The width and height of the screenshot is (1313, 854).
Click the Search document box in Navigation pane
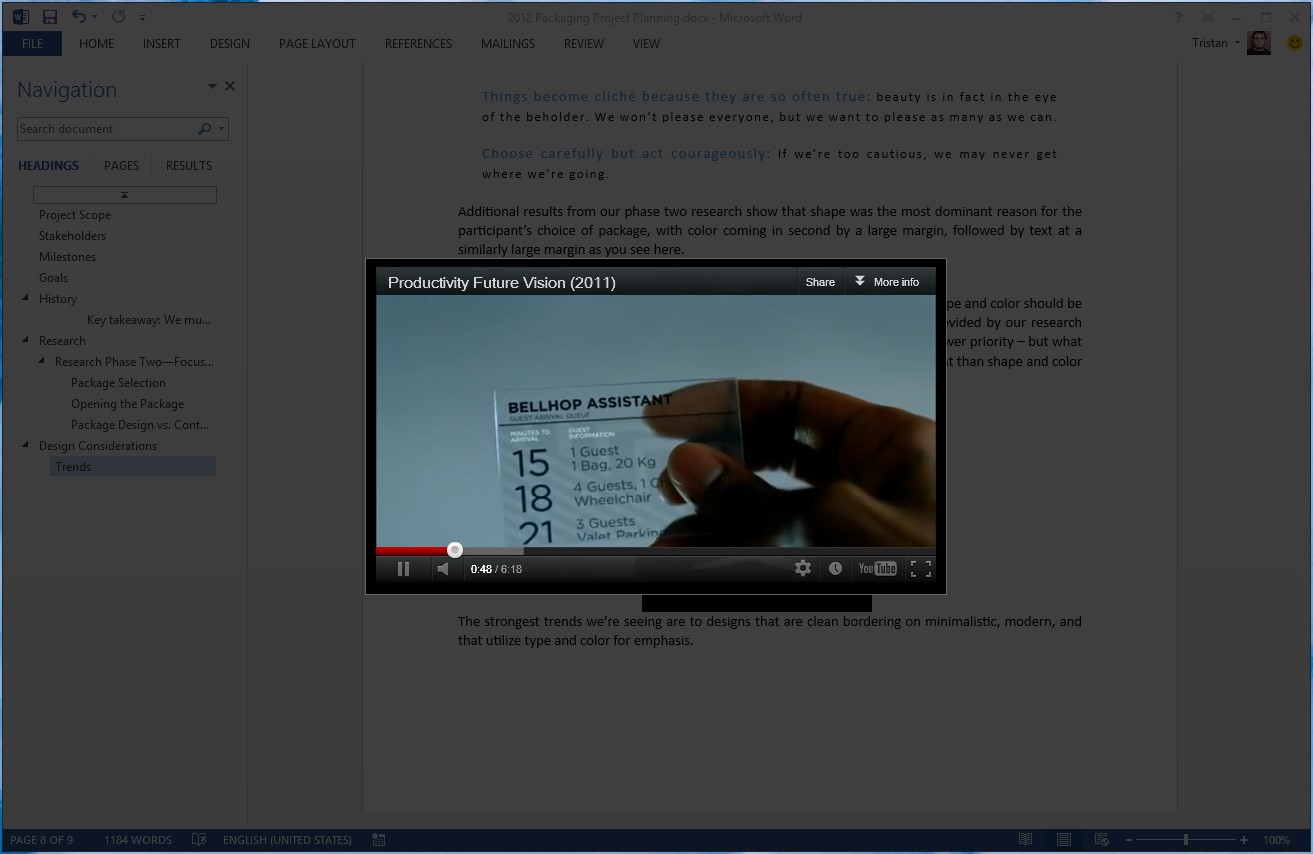pyautogui.click(x=110, y=128)
